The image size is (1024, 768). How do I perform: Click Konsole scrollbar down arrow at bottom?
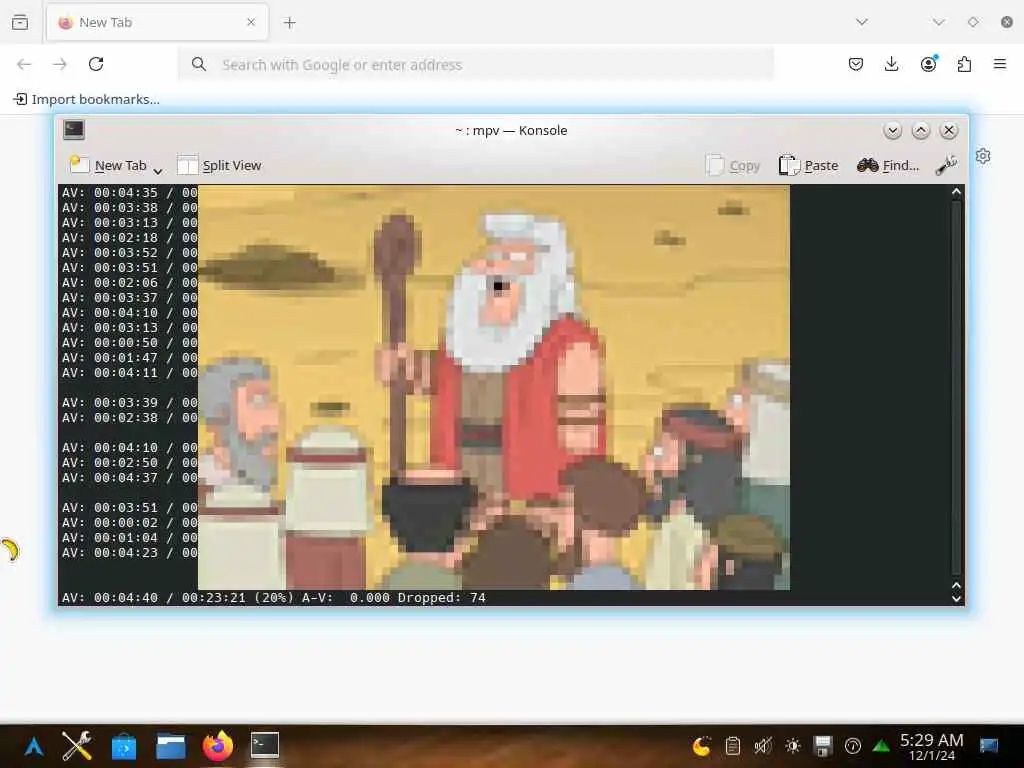pos(957,598)
